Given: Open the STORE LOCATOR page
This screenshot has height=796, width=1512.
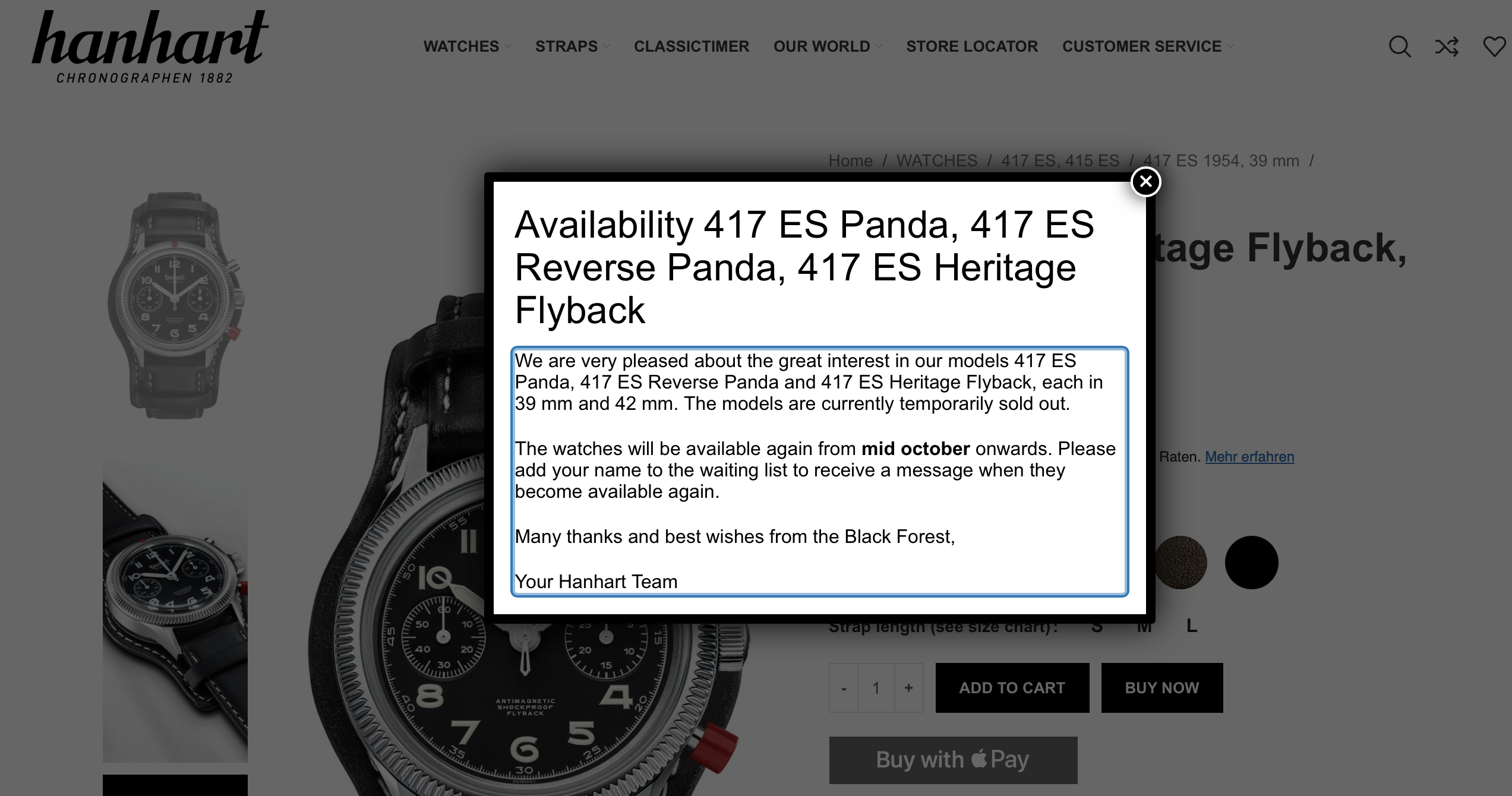Looking at the screenshot, I should [971, 46].
